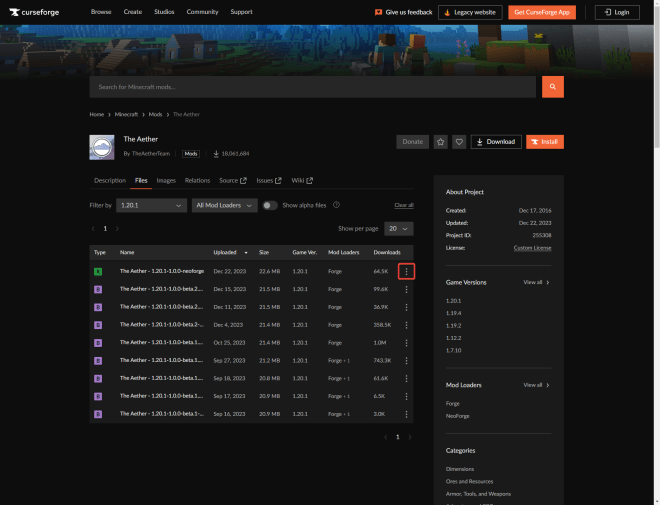Open options menu for Dec 4, 2023 file
This screenshot has width=660, height=505.
point(406,325)
